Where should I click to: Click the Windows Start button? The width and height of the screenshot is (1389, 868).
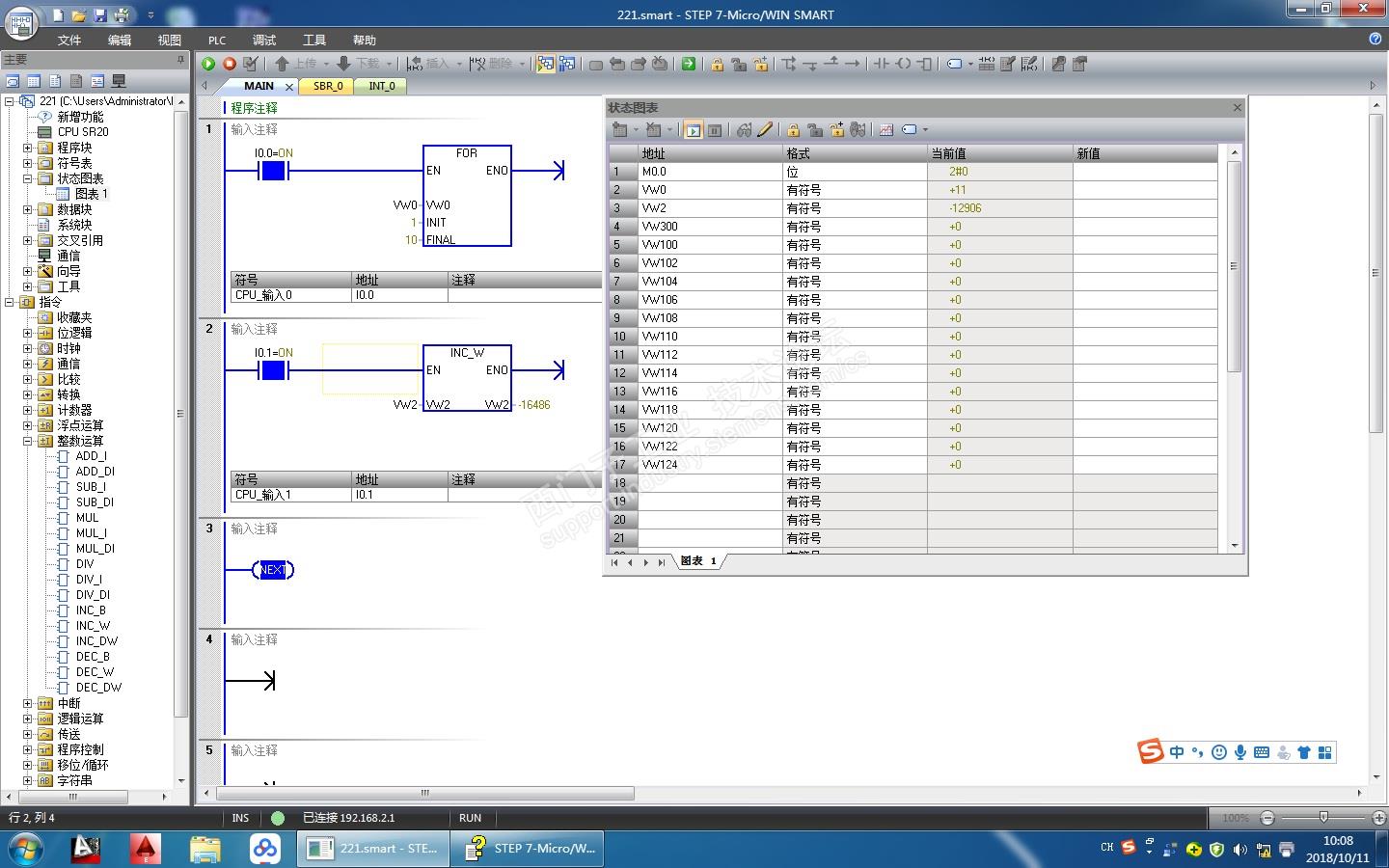(x=26, y=849)
